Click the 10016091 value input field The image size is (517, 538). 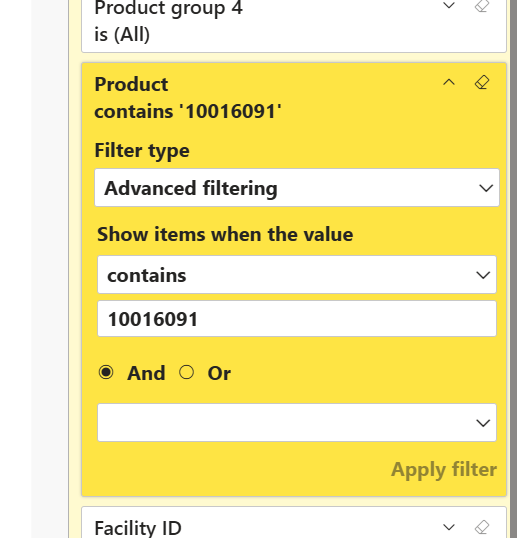tap(297, 319)
